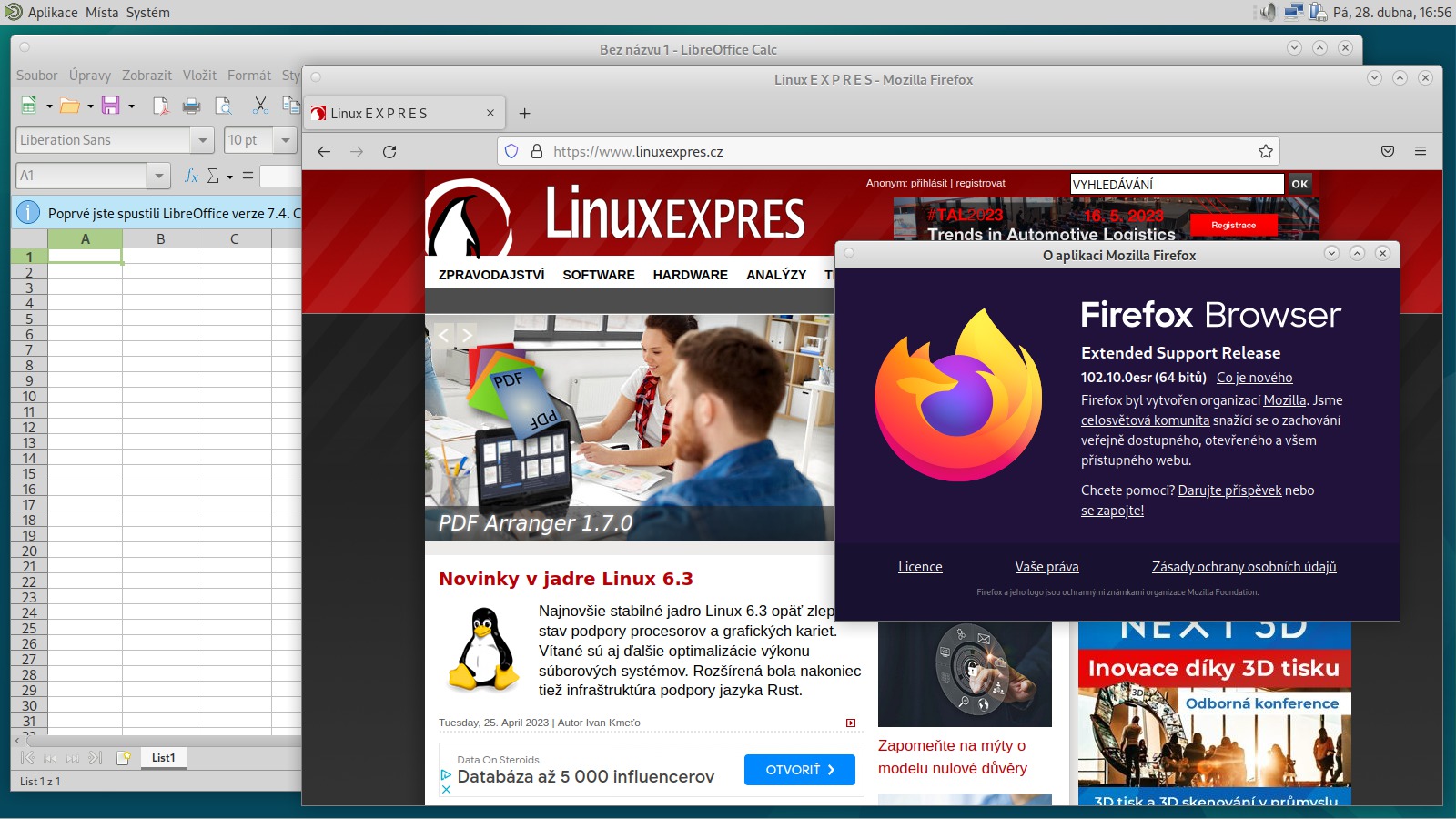The image size is (1456, 819).
Task: Click the Vaše práva link
Action: tap(1046, 567)
